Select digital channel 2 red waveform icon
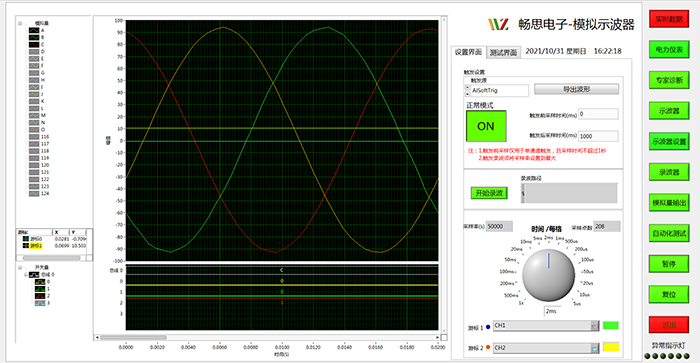 point(40,296)
